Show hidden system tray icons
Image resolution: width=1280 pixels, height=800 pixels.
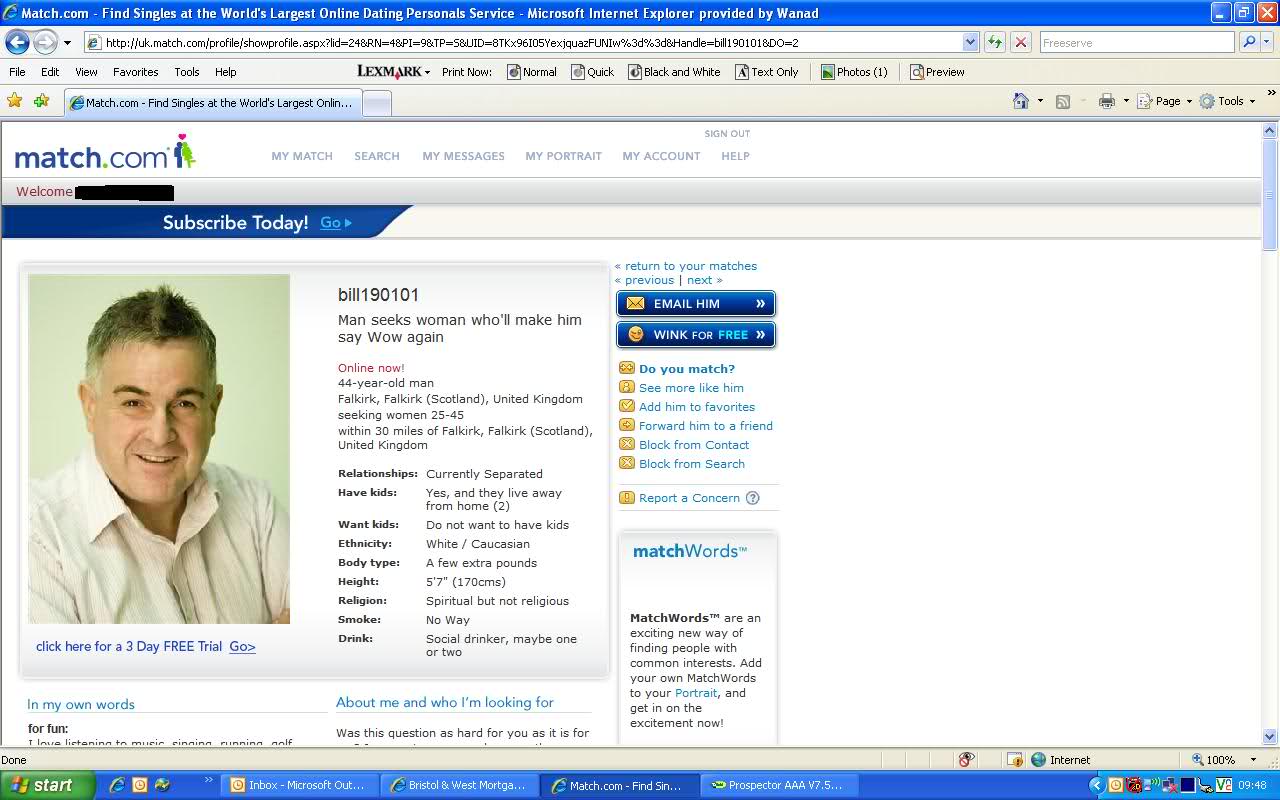click(1097, 785)
